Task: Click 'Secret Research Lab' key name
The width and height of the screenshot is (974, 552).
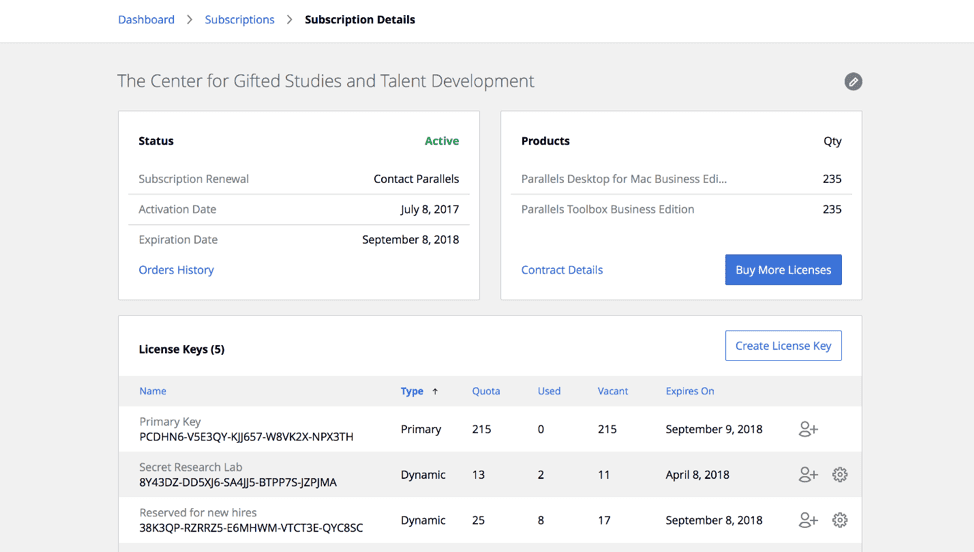Action: pos(191,467)
